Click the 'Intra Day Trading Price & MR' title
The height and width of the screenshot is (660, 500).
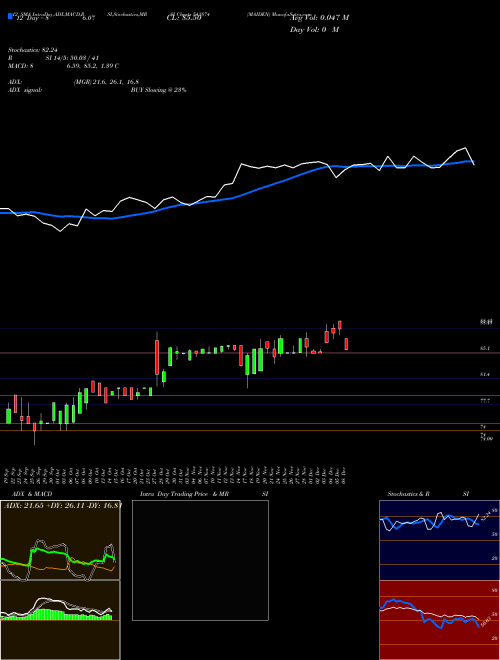tap(184, 494)
